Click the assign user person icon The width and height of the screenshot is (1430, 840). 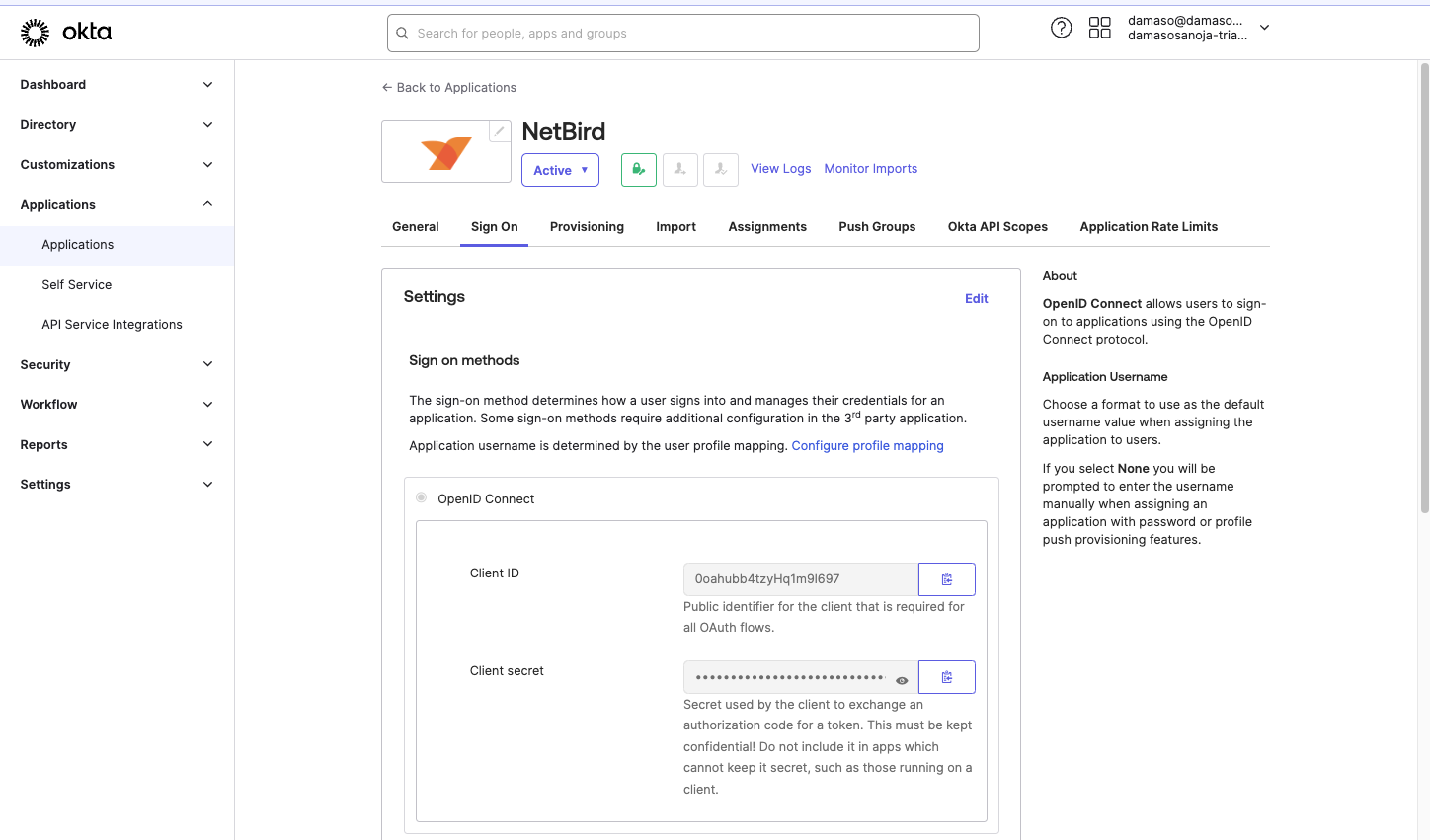pos(679,169)
